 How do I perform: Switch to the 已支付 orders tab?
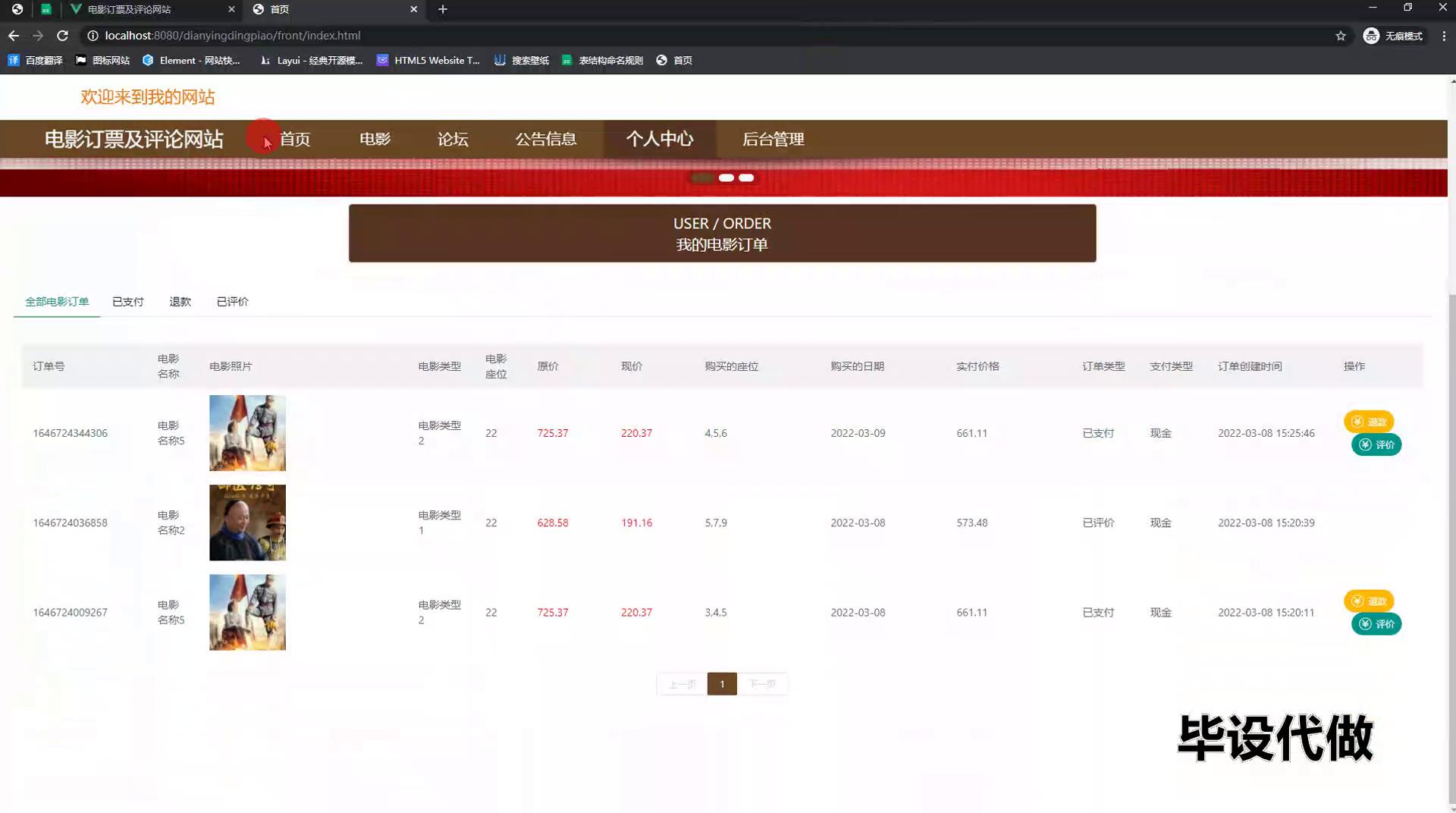127,302
